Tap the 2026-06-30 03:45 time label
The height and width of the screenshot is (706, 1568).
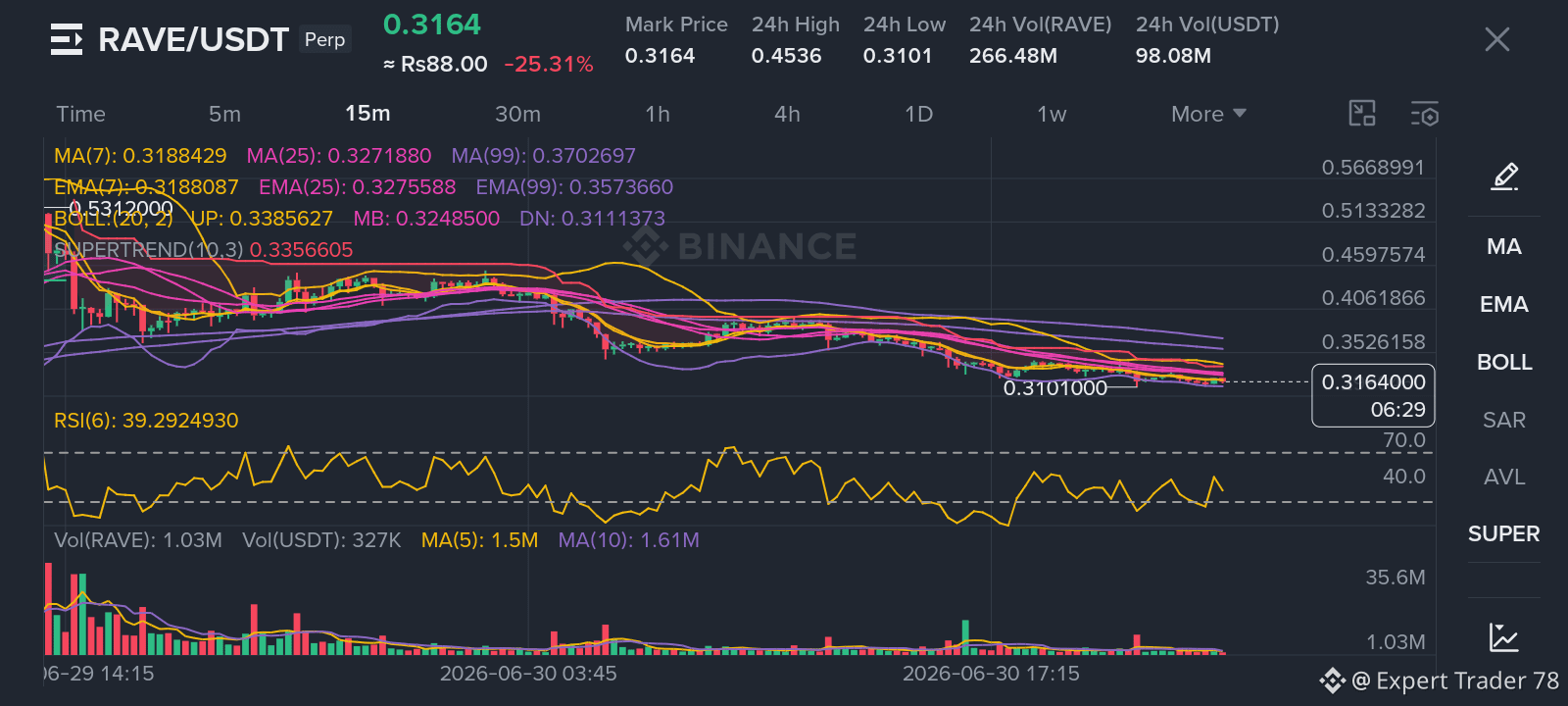tap(528, 674)
